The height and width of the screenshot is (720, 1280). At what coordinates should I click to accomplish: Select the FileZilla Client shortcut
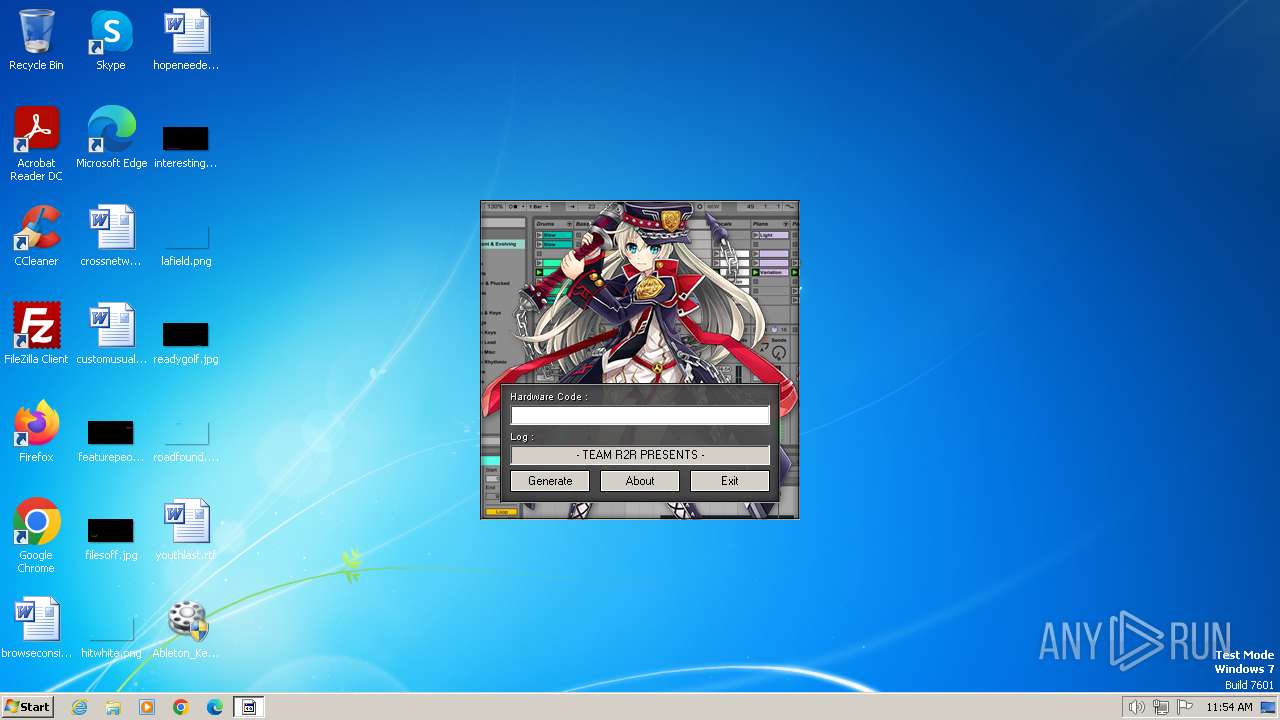click(36, 334)
